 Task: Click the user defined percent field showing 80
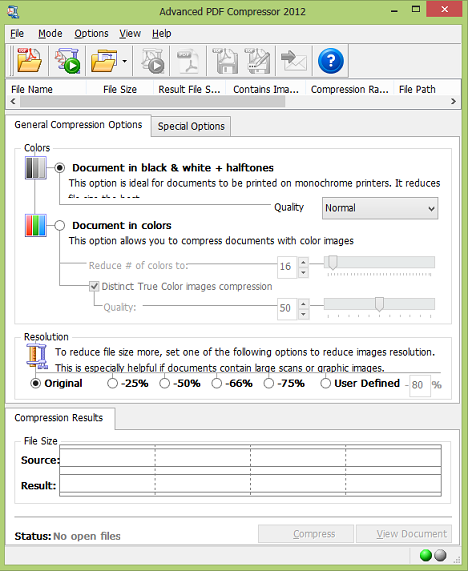point(420,385)
